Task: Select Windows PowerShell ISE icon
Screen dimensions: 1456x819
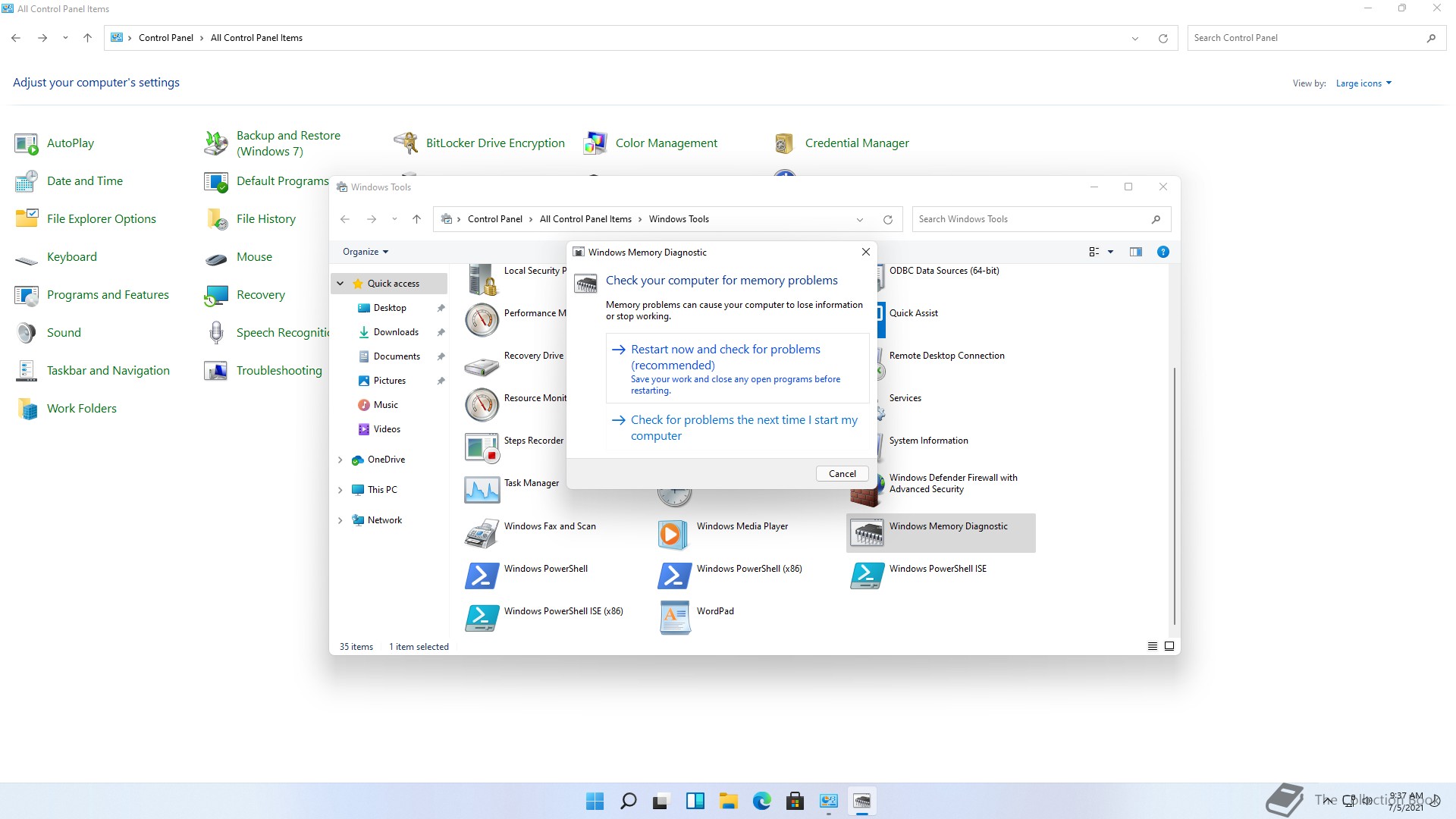Action: click(x=867, y=576)
